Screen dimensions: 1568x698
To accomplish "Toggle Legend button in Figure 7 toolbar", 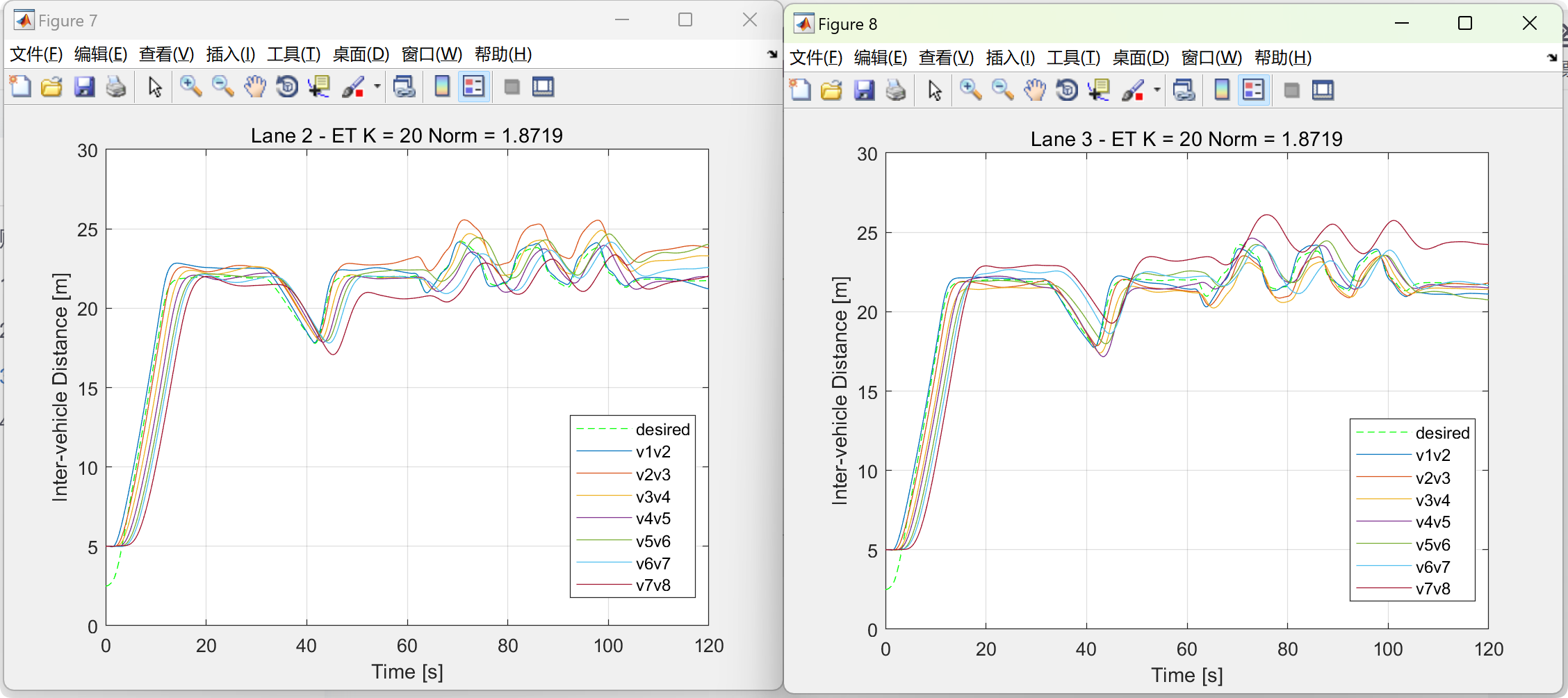I will pos(474,87).
